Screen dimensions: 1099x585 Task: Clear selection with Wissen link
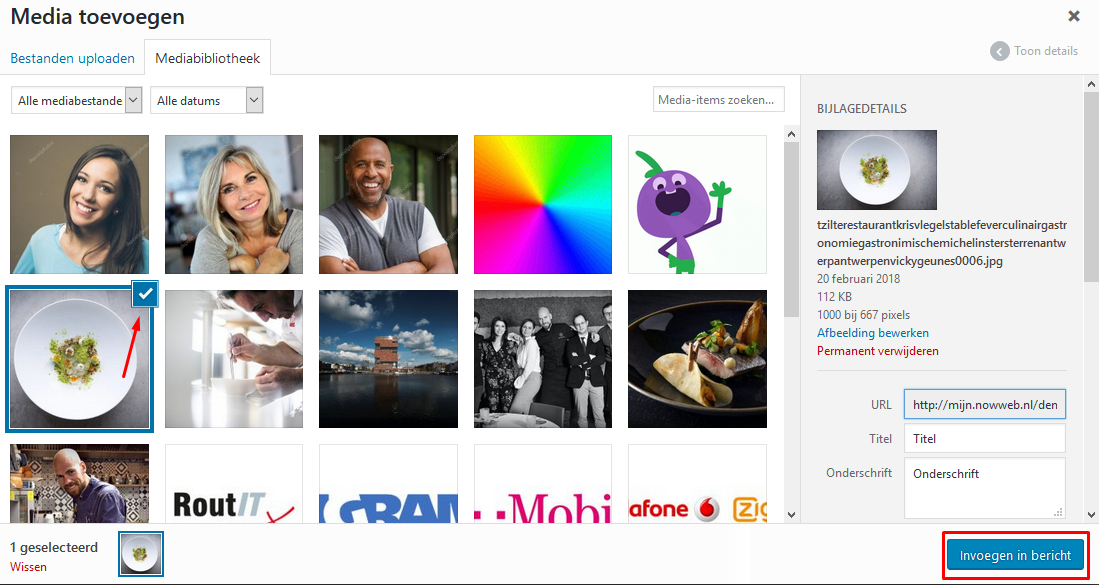pos(29,566)
